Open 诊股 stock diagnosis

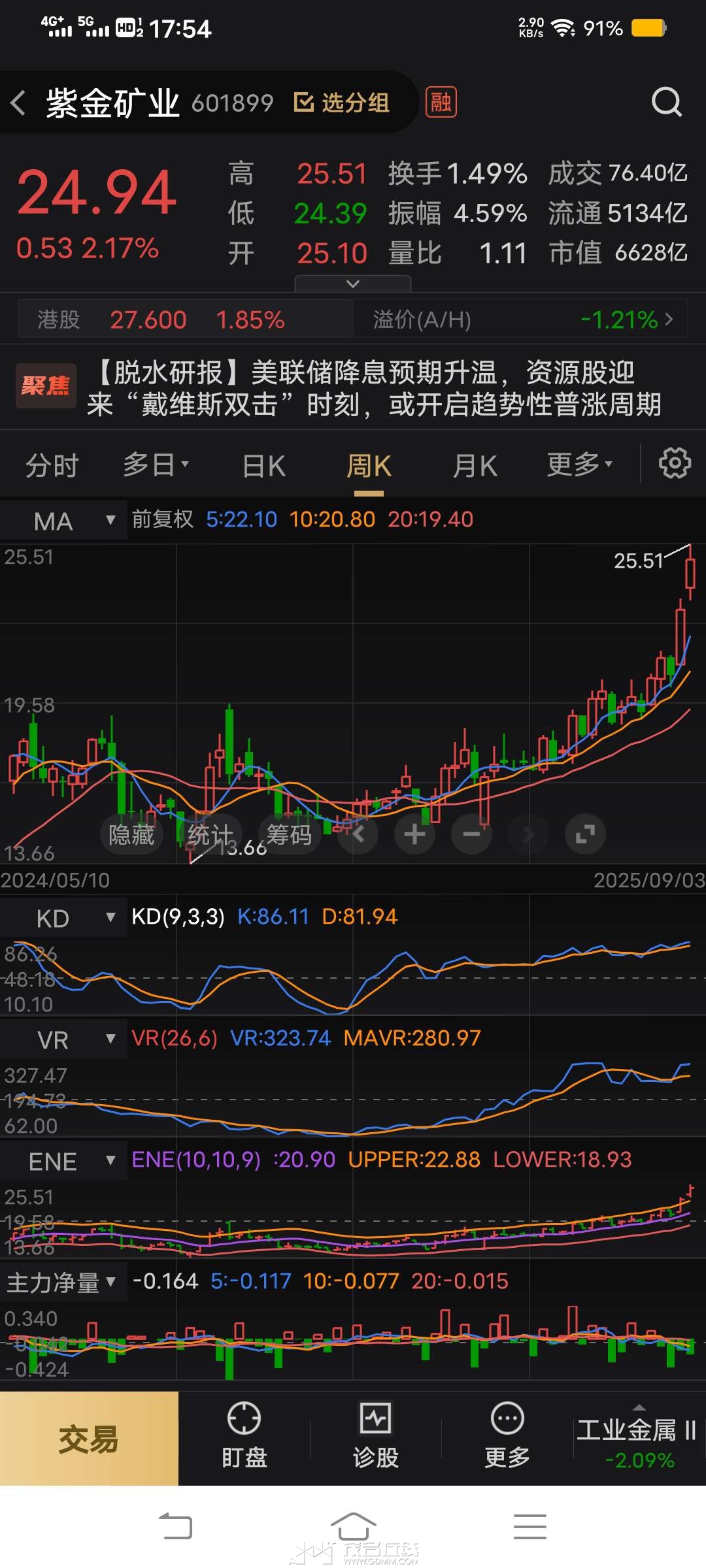[x=376, y=1437]
